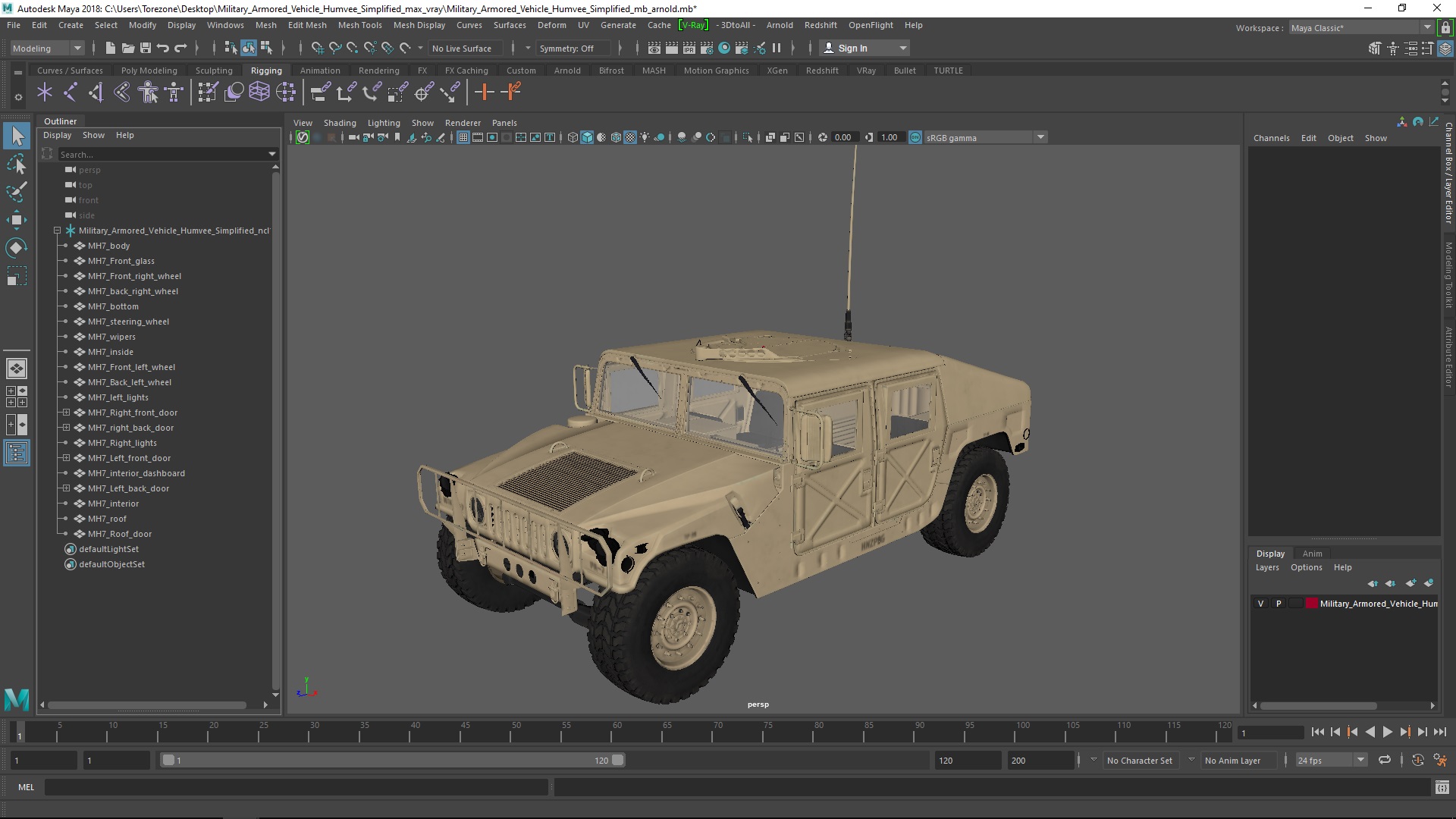This screenshot has height=819, width=1456.
Task: Click the Play Forwards button
Action: click(1387, 732)
